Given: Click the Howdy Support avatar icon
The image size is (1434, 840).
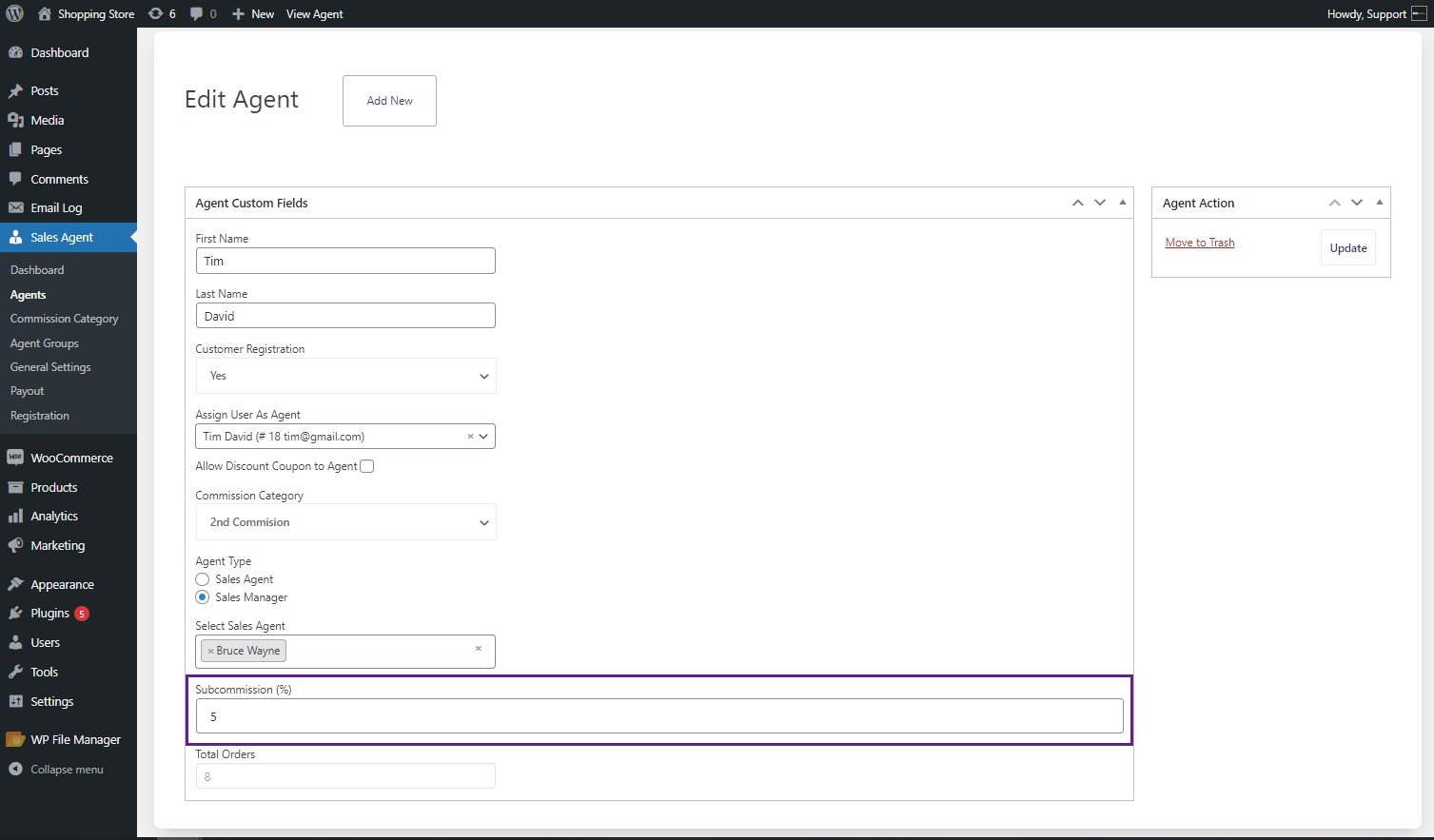Looking at the screenshot, I should tap(1419, 13).
